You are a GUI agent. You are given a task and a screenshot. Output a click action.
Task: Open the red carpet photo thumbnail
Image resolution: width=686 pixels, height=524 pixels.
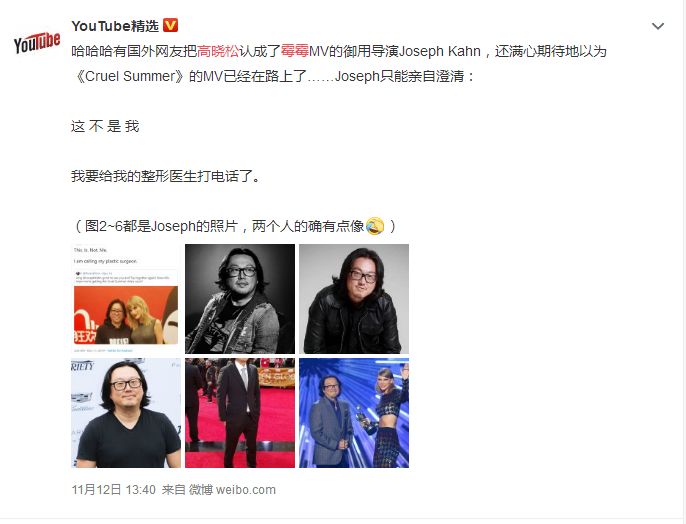tap(240, 413)
